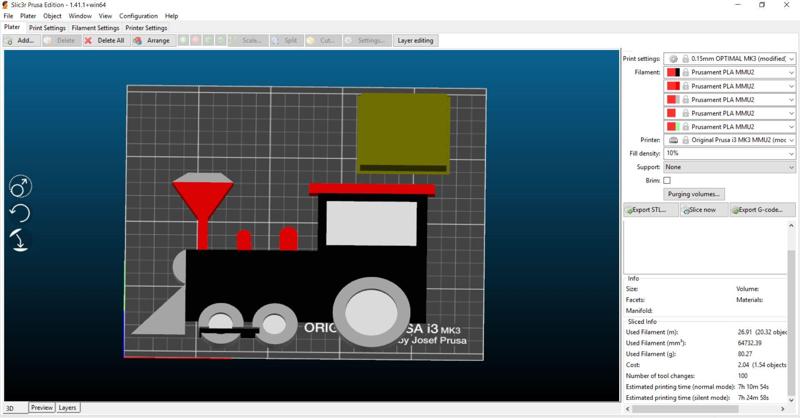
Task: Click the green More copies icon
Action: click(x=183, y=40)
